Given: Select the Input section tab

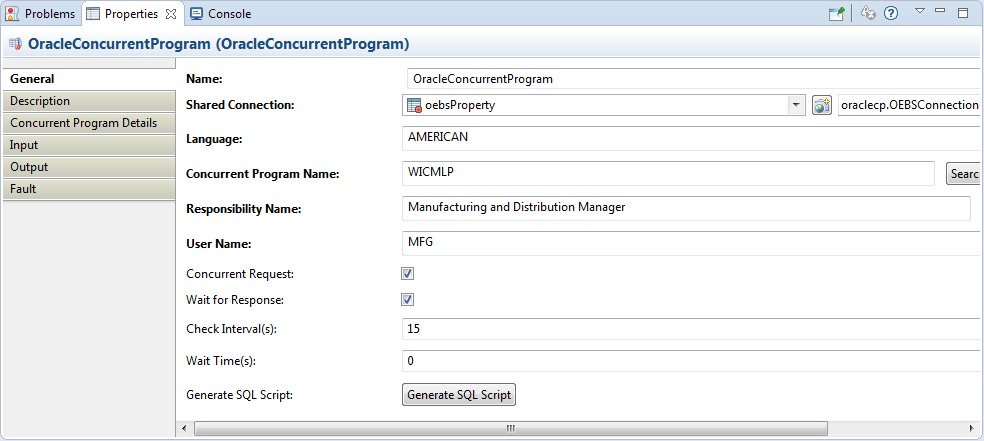Looking at the screenshot, I should [x=24, y=145].
